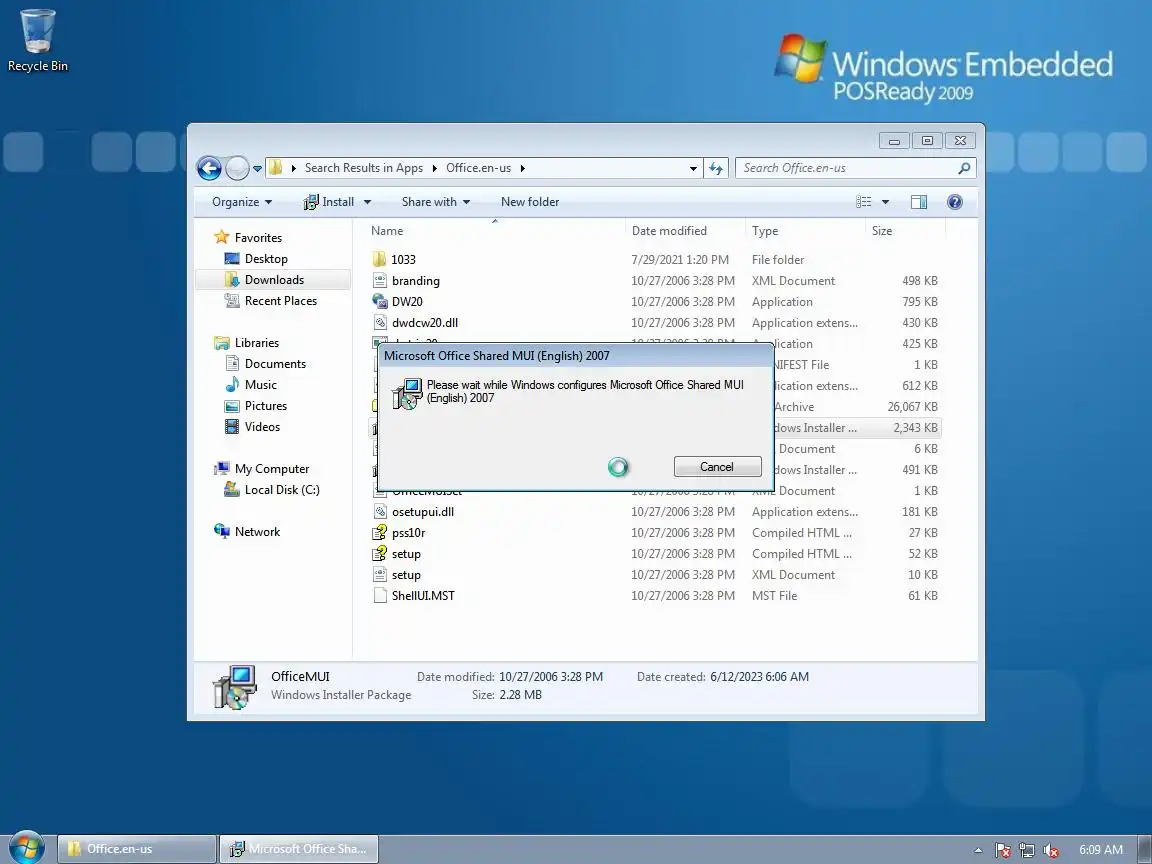Image resolution: width=1152 pixels, height=864 pixels.
Task: Select setup XML document icon
Action: coord(380,575)
